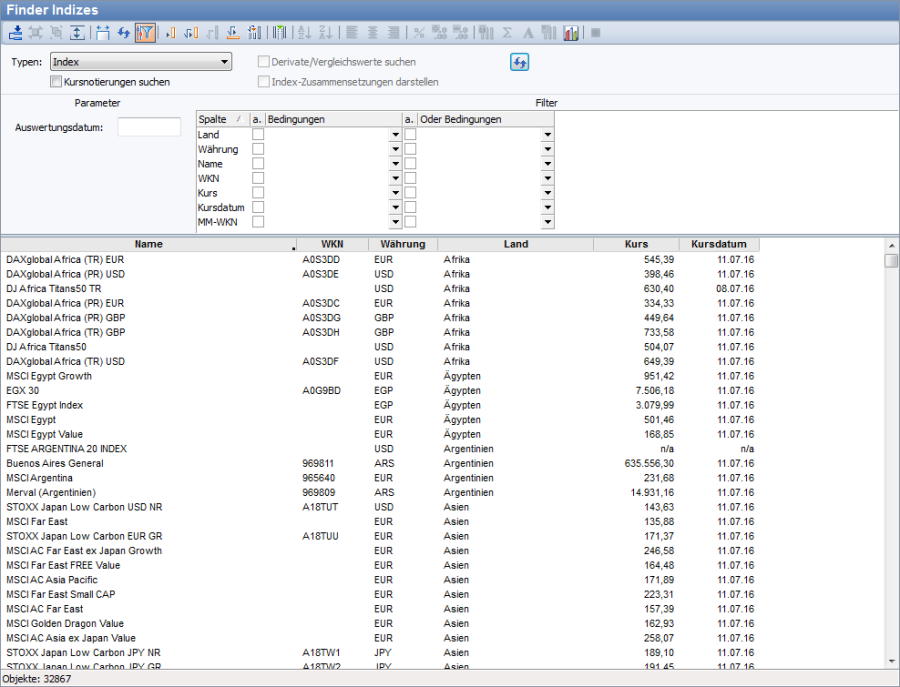This screenshot has height=687, width=900.
Task: Click the fit row height toolbar icon
Action: [x=78, y=33]
